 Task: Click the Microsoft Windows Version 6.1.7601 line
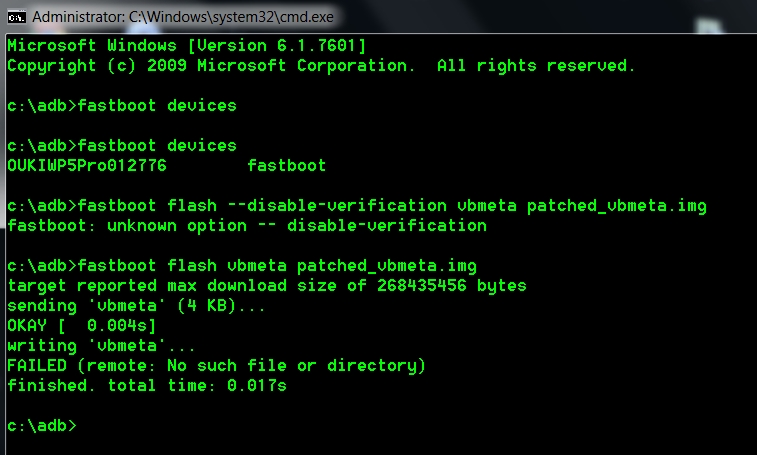(186, 45)
